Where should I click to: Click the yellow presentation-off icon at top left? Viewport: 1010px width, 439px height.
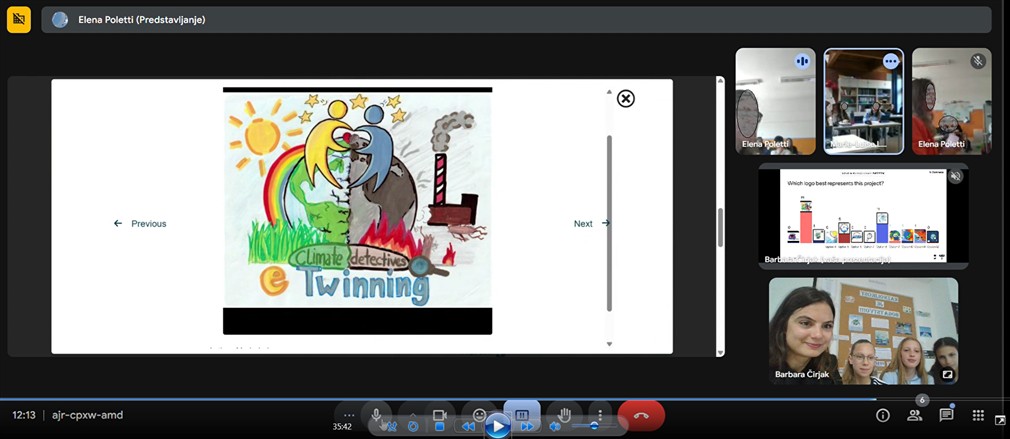[x=19, y=19]
